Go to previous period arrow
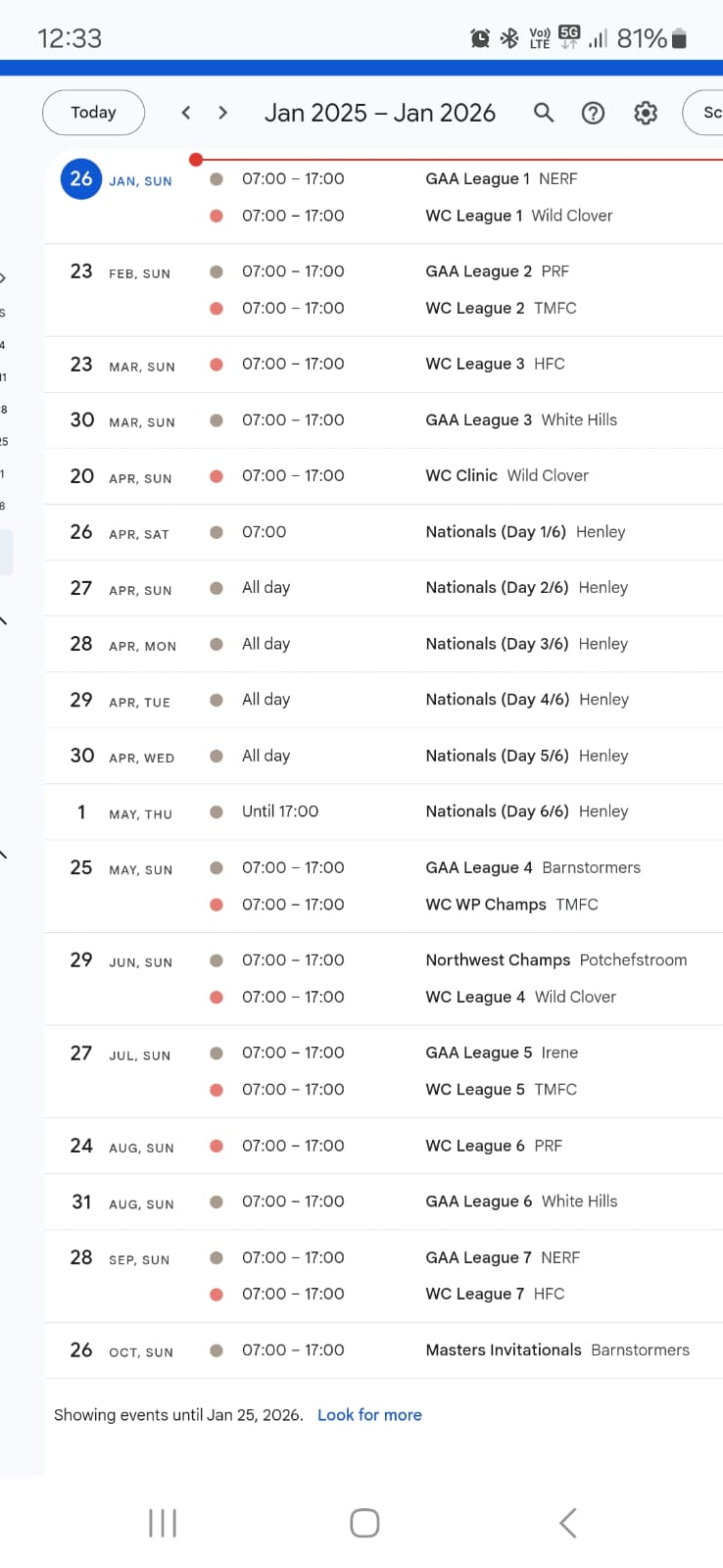 [186, 113]
